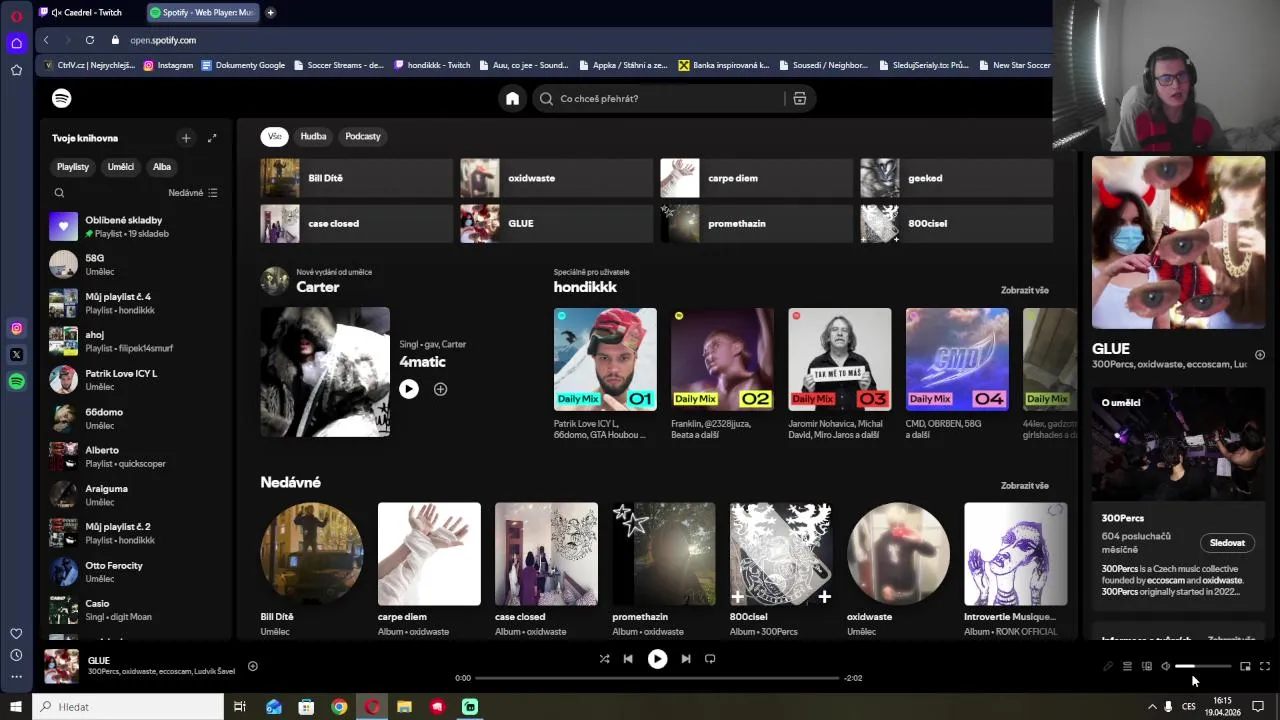Open Instagram bookmark

tap(168, 65)
